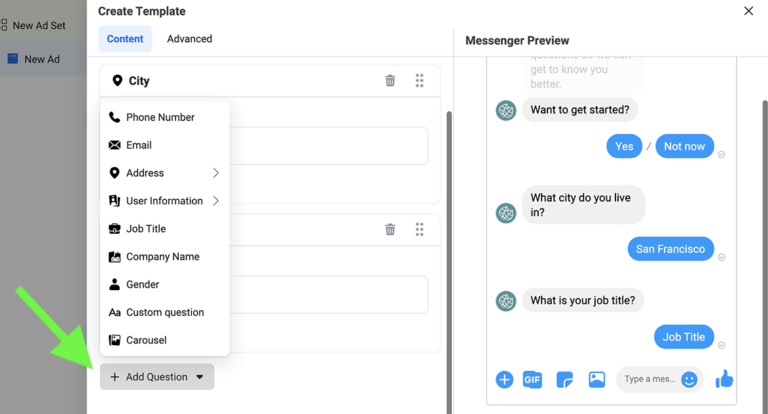Click the GIF icon in Messenger preview
The height and width of the screenshot is (414, 768).
pyautogui.click(x=532, y=380)
